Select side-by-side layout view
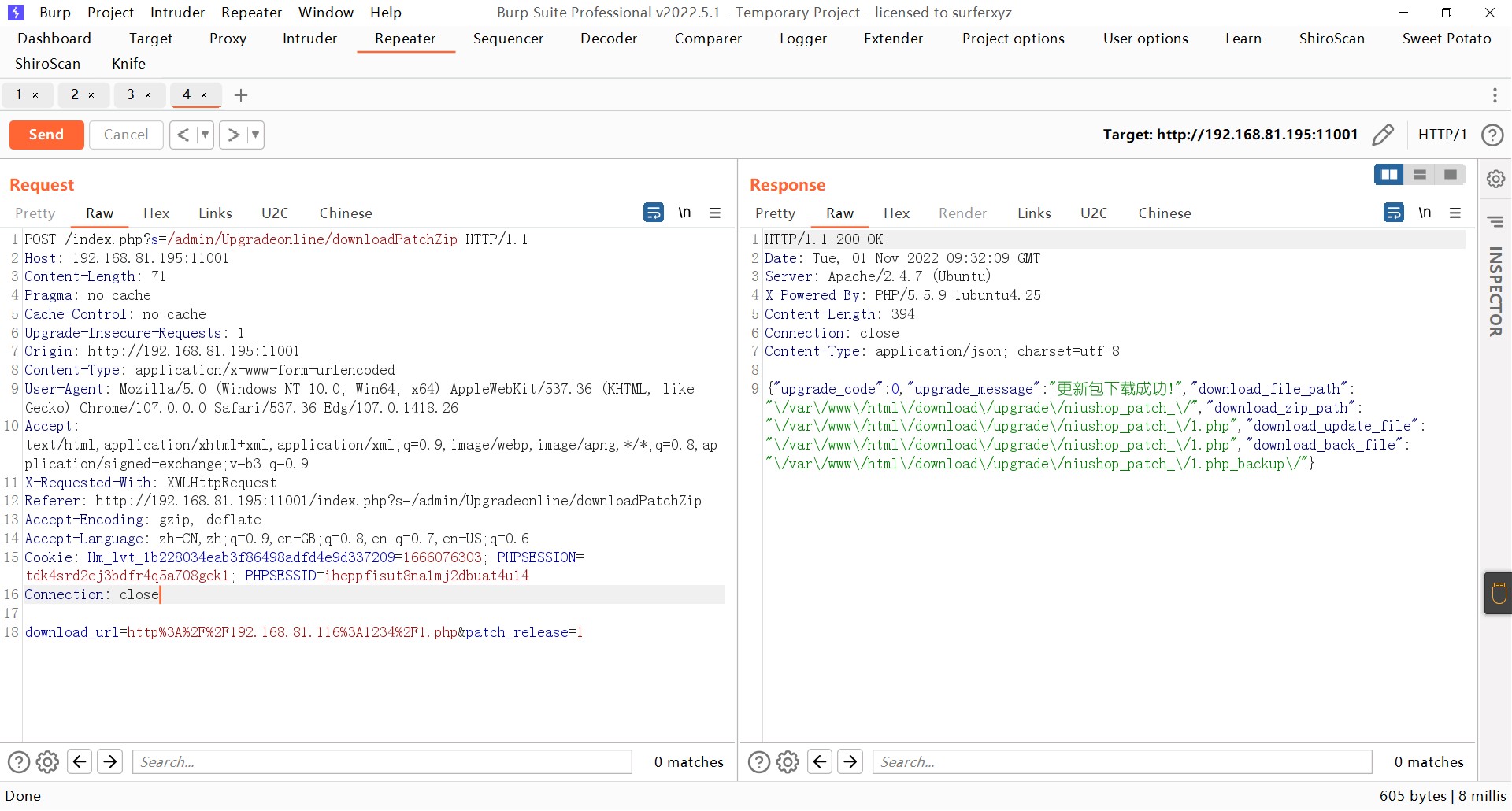This screenshot has height=811, width=1512. (1389, 175)
